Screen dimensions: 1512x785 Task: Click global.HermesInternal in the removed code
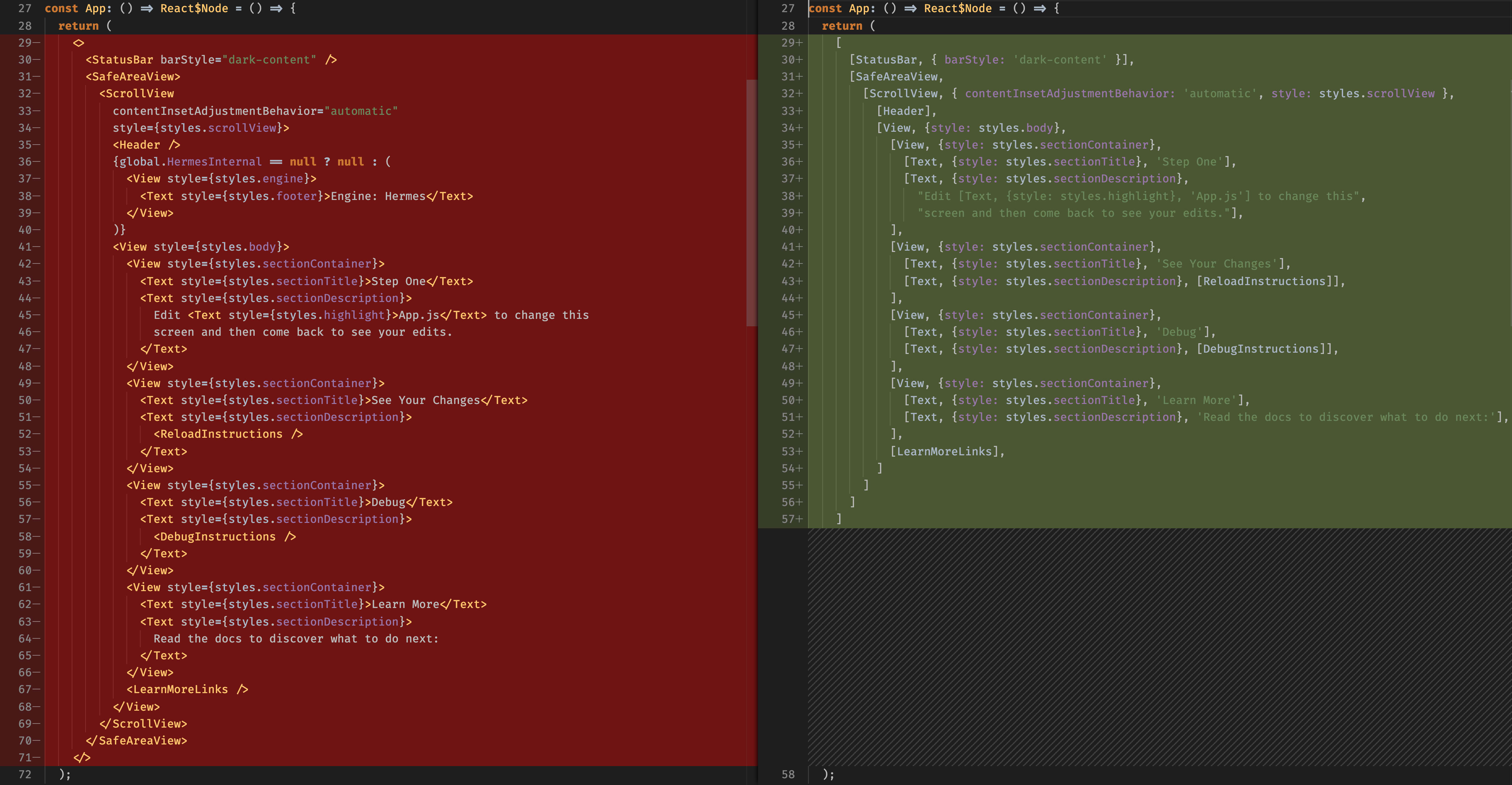pos(190,161)
